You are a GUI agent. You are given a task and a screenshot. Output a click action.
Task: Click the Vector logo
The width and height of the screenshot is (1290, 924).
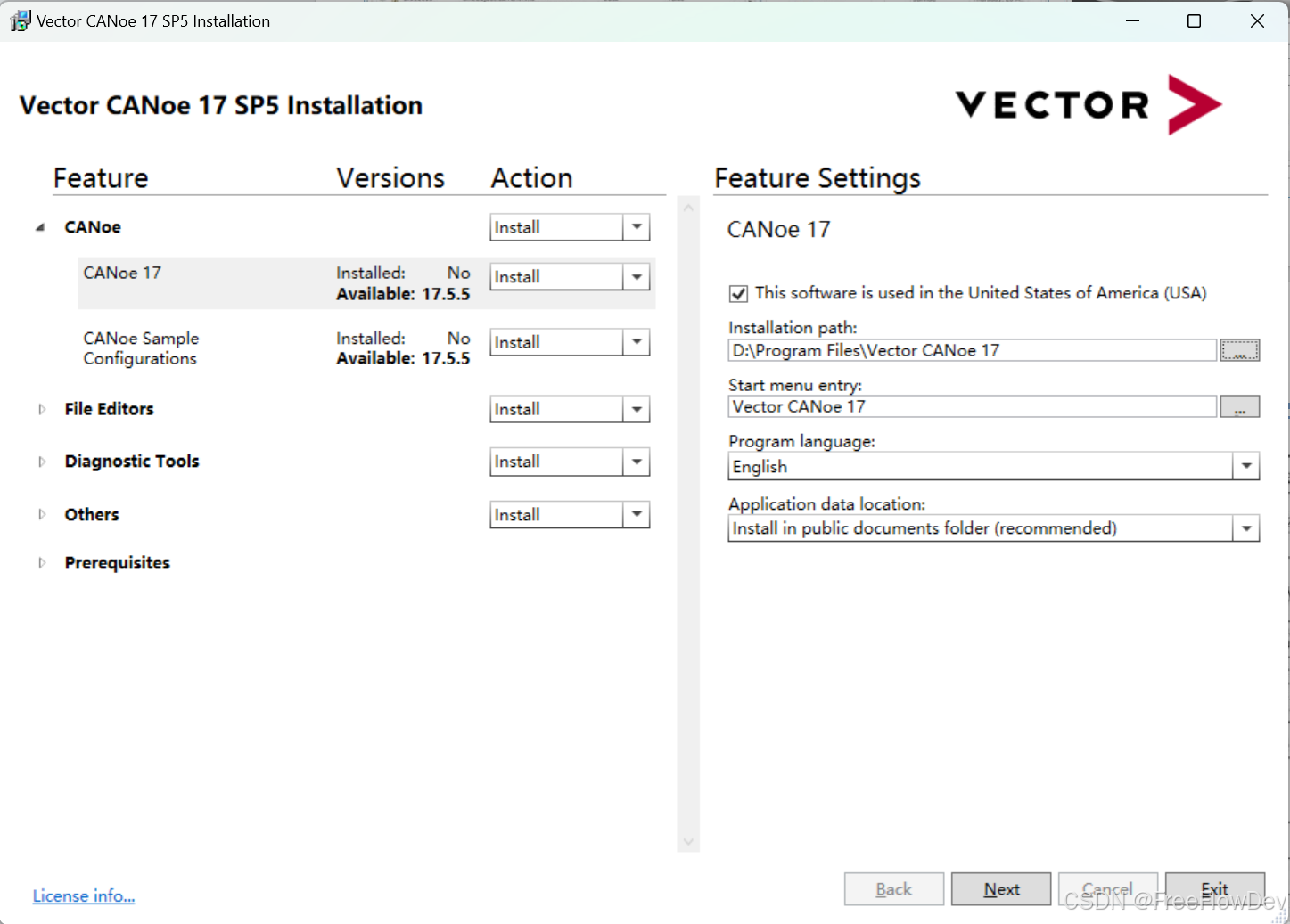coord(1089,104)
